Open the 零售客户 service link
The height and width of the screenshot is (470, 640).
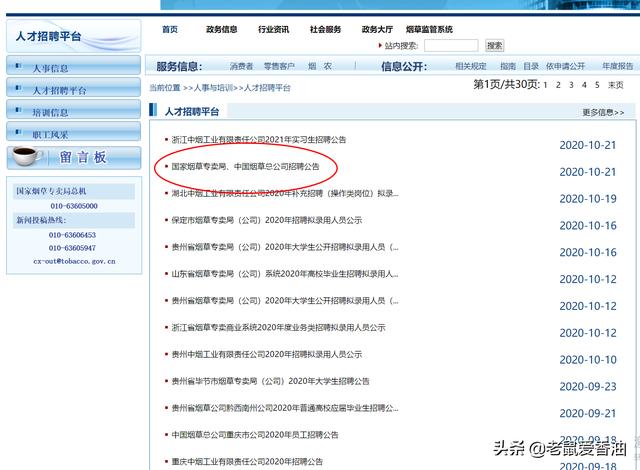(279, 66)
